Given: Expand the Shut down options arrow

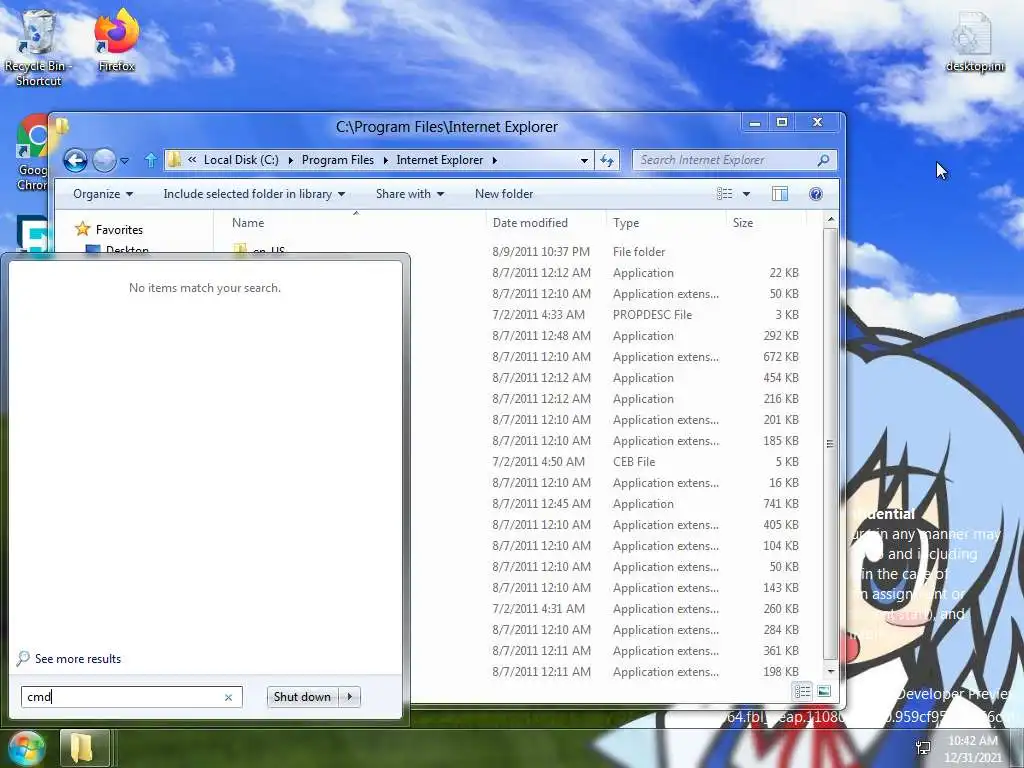Looking at the screenshot, I should [x=350, y=697].
